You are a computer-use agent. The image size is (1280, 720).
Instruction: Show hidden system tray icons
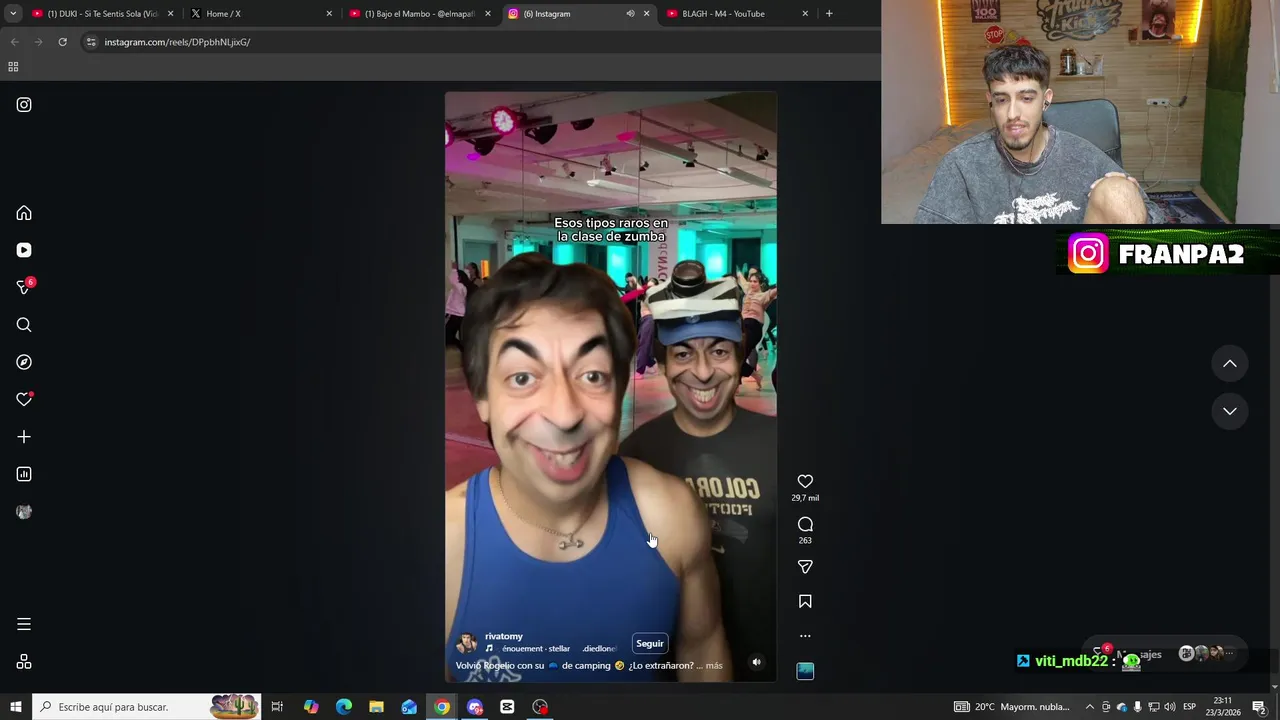pos(1090,707)
